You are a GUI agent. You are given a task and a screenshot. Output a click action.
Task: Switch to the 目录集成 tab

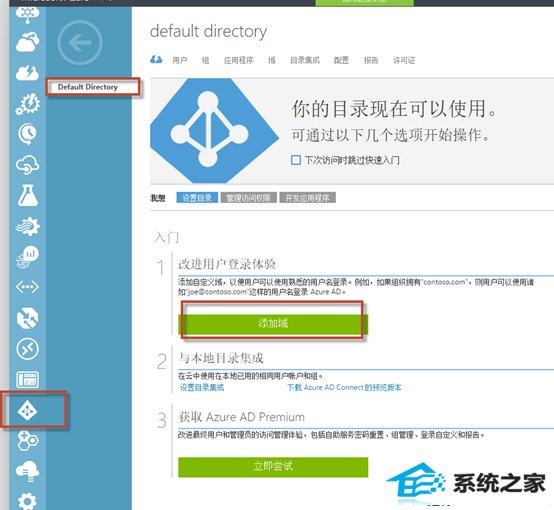(x=305, y=60)
